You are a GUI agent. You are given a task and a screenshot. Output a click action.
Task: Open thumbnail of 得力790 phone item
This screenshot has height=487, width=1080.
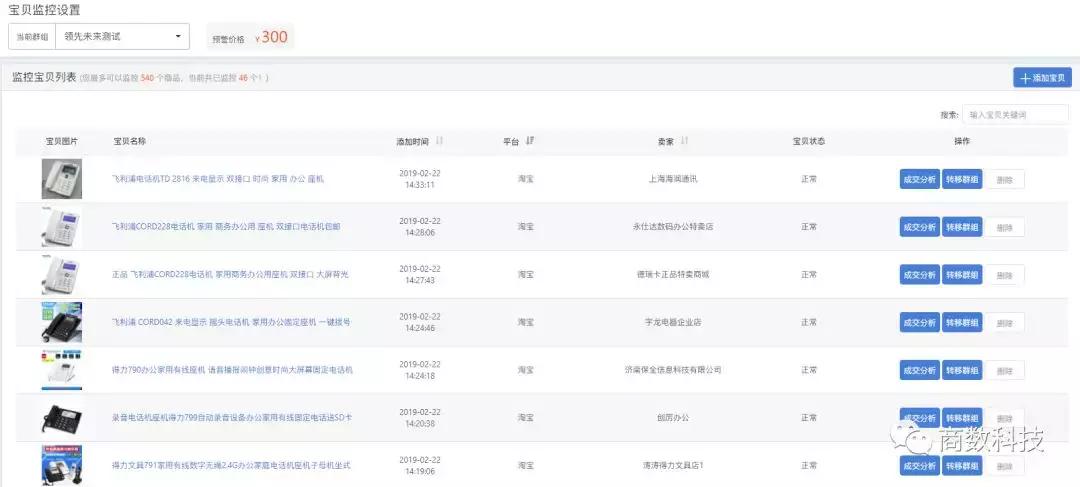click(x=61, y=370)
